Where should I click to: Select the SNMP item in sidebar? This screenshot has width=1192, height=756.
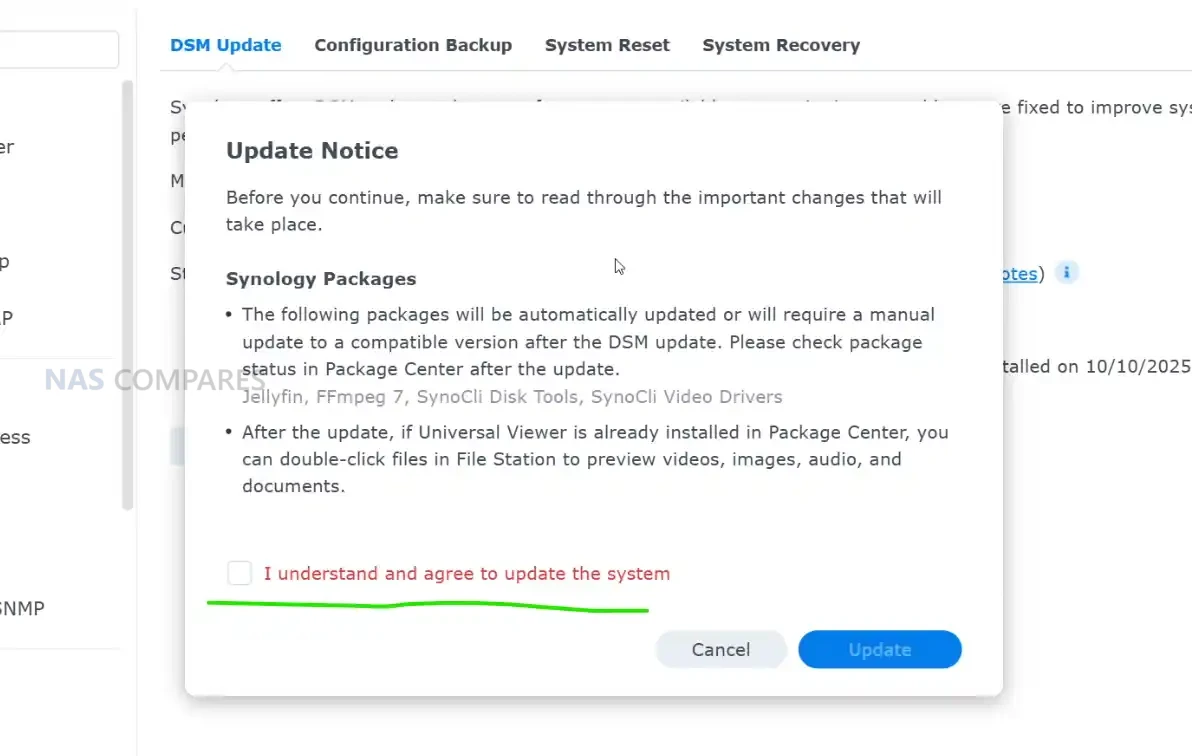point(22,608)
